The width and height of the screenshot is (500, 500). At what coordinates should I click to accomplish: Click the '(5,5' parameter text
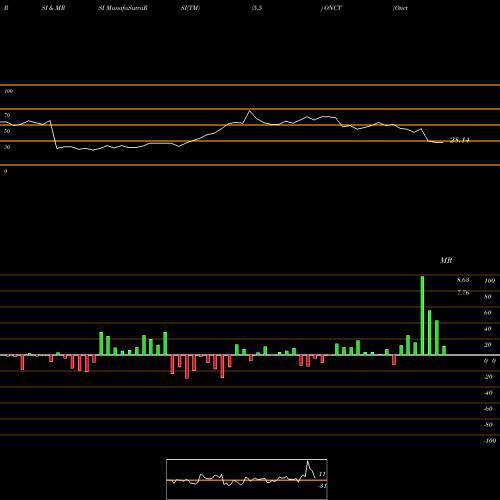[257, 8]
